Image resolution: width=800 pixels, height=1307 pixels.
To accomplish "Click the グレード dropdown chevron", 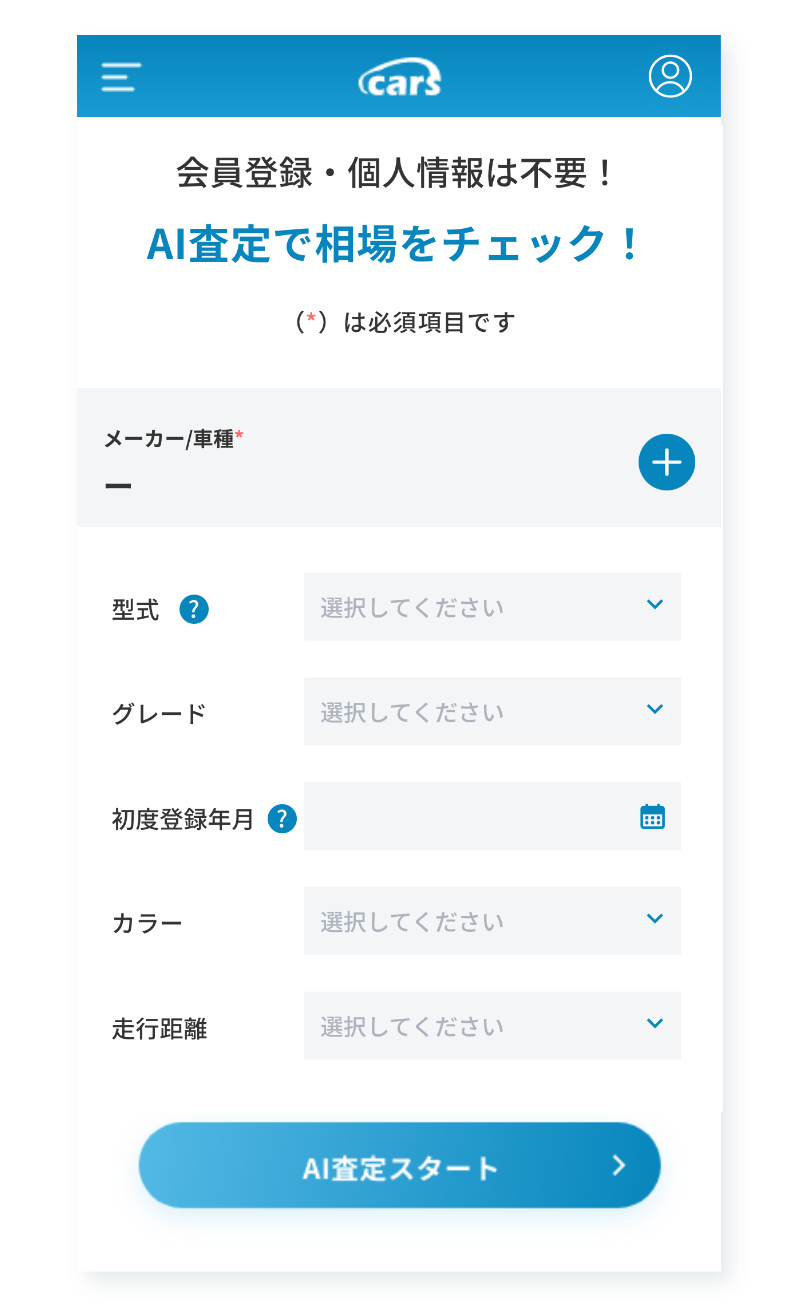I will [x=655, y=709].
